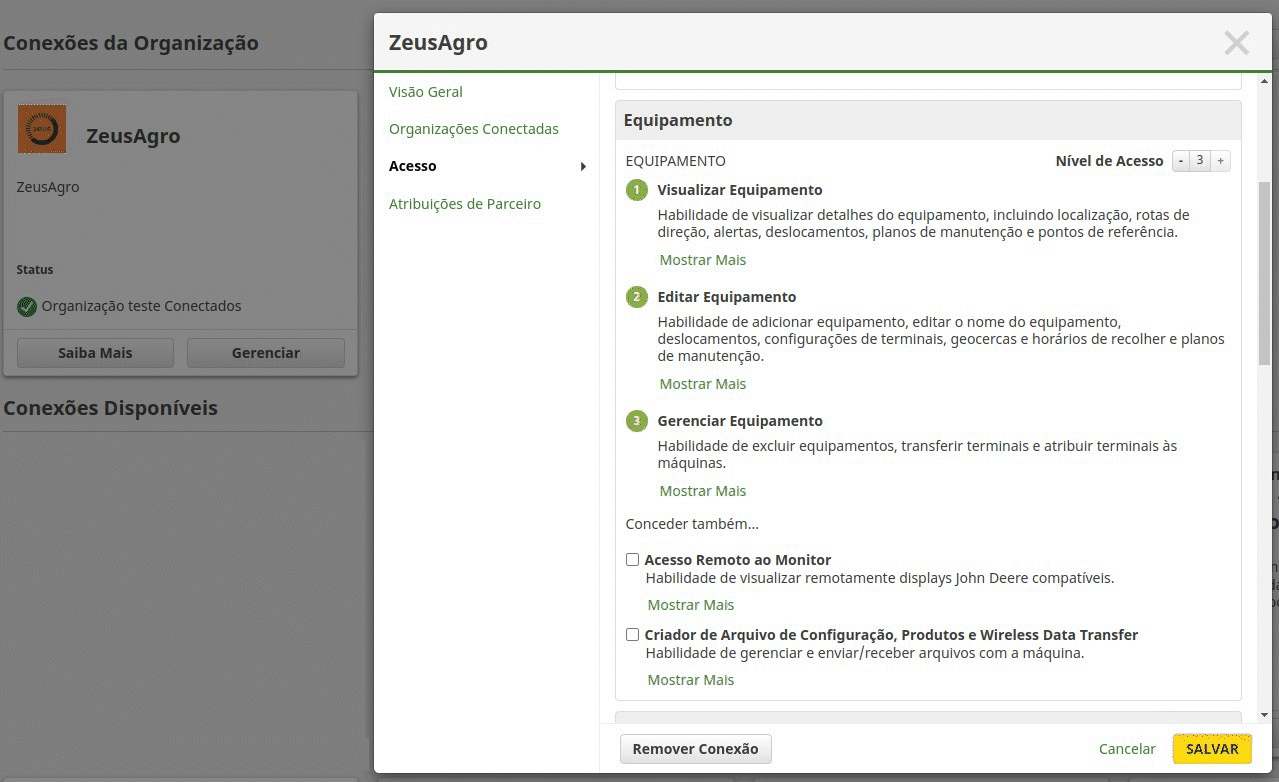Click the ZeusAgro logo in the background card
Screen dimensions: 1279x782
[42, 129]
